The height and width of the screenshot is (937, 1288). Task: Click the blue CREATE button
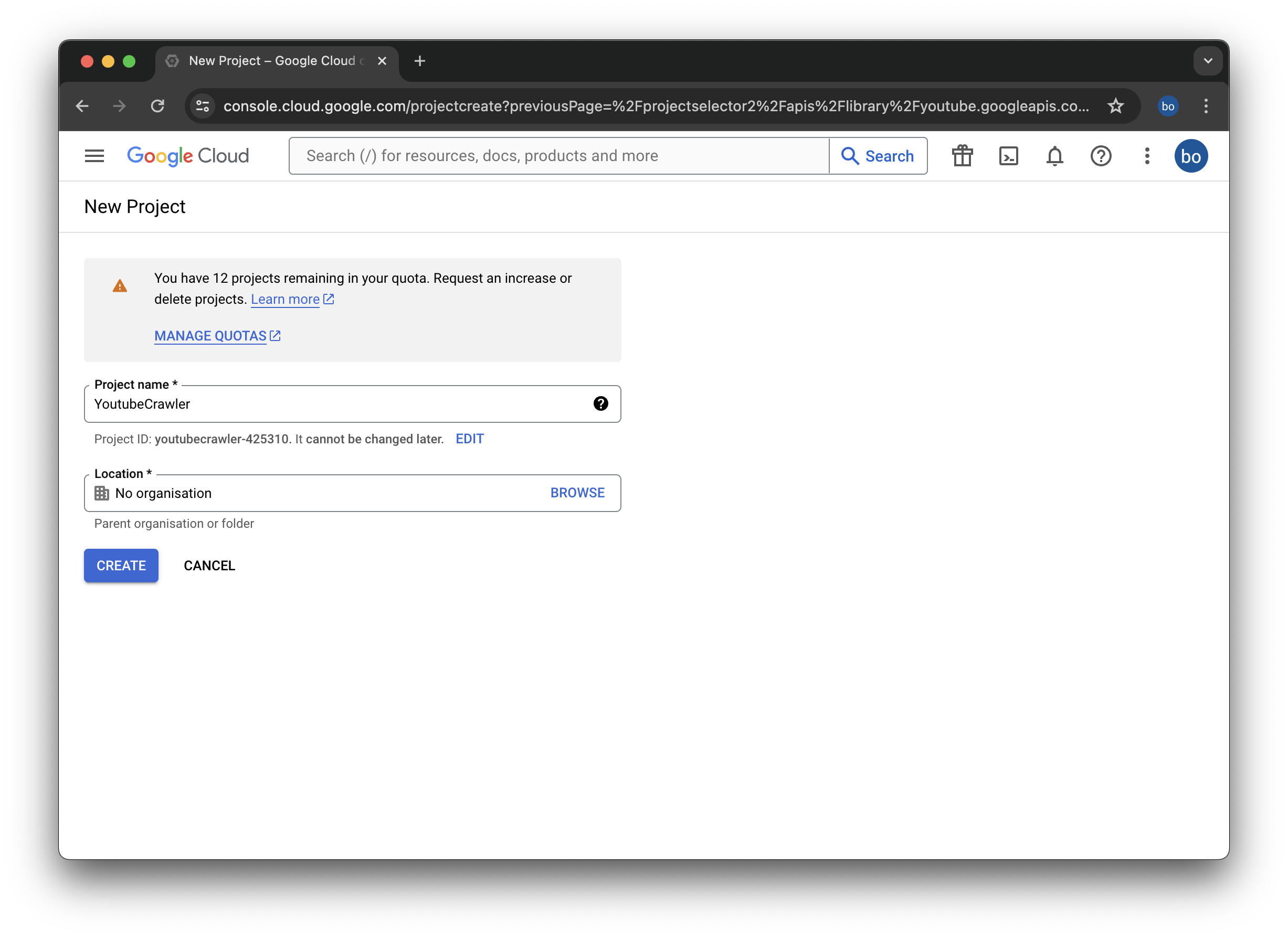(x=121, y=565)
